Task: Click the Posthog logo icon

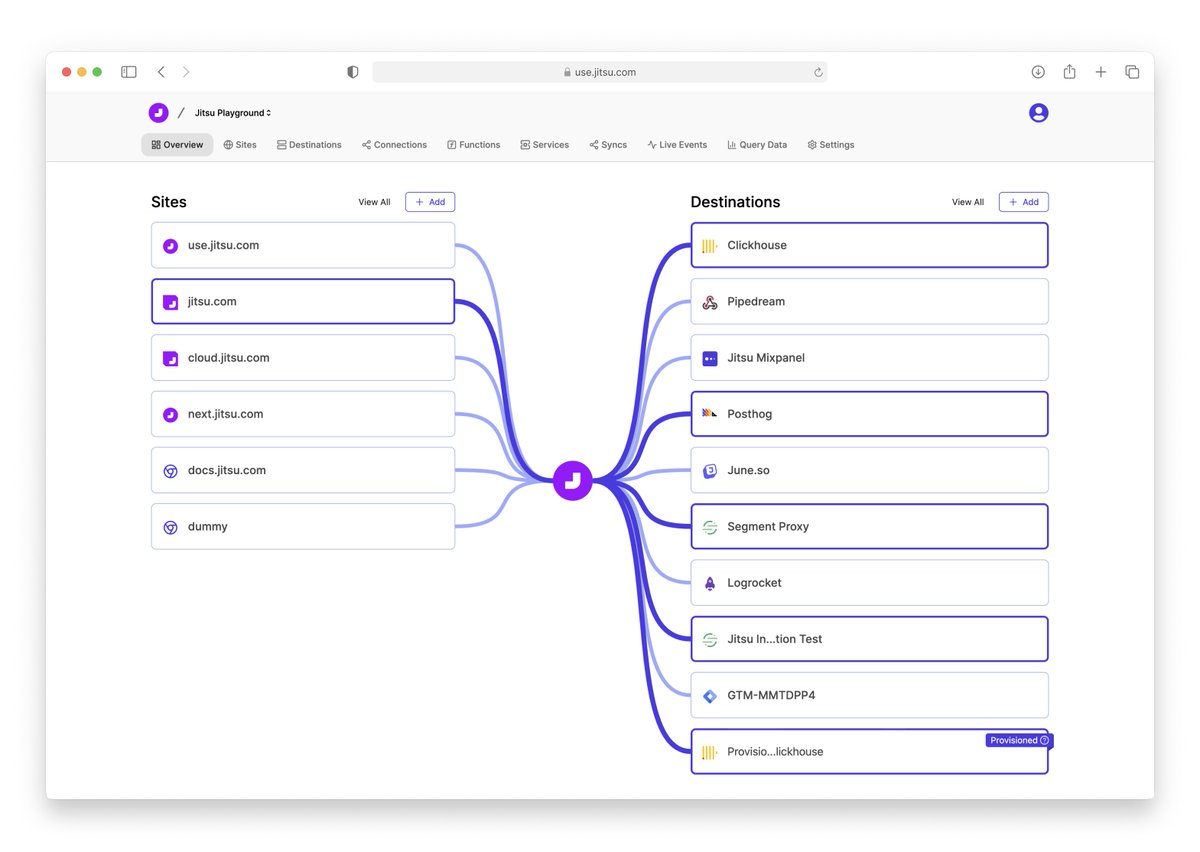Action: coord(709,414)
